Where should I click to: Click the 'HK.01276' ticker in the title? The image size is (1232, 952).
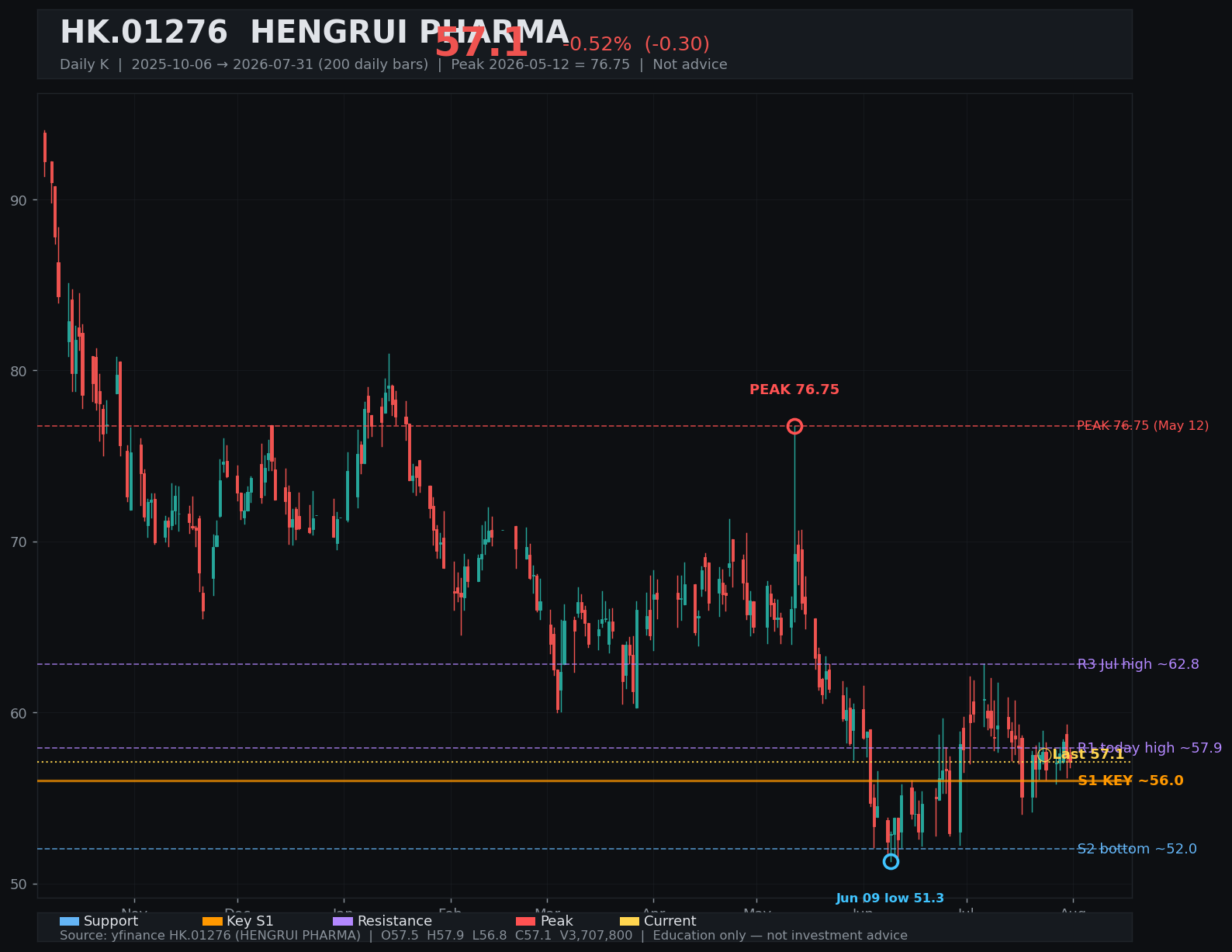click(144, 33)
